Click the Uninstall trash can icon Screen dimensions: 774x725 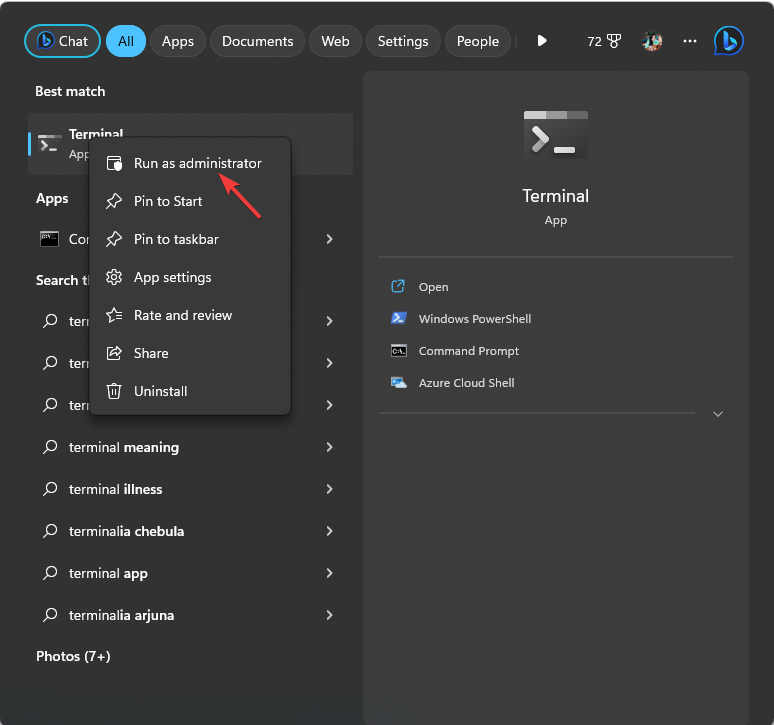[114, 391]
